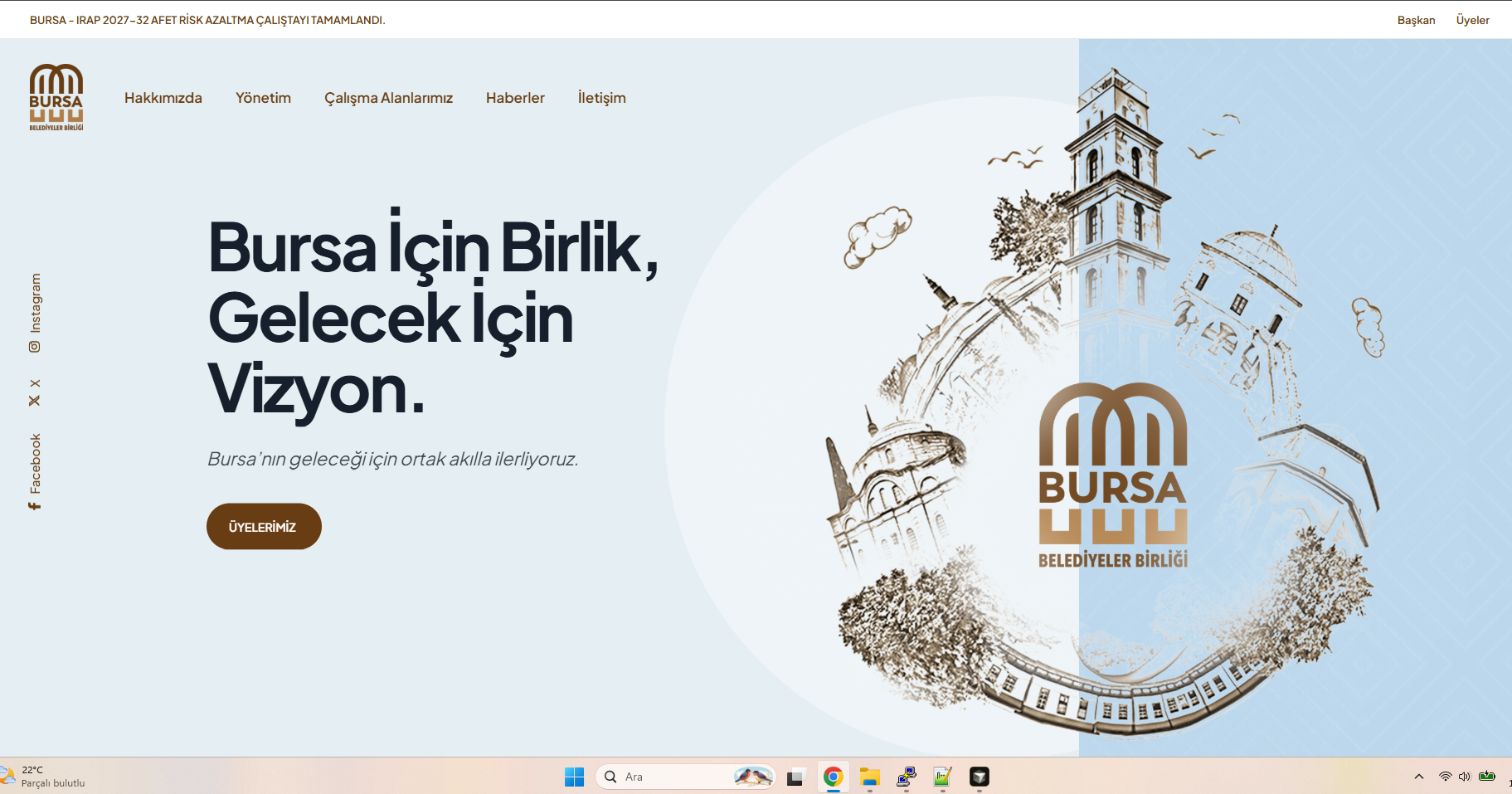The height and width of the screenshot is (794, 1512).
Task: Open the X social media link
Action: tap(35, 392)
